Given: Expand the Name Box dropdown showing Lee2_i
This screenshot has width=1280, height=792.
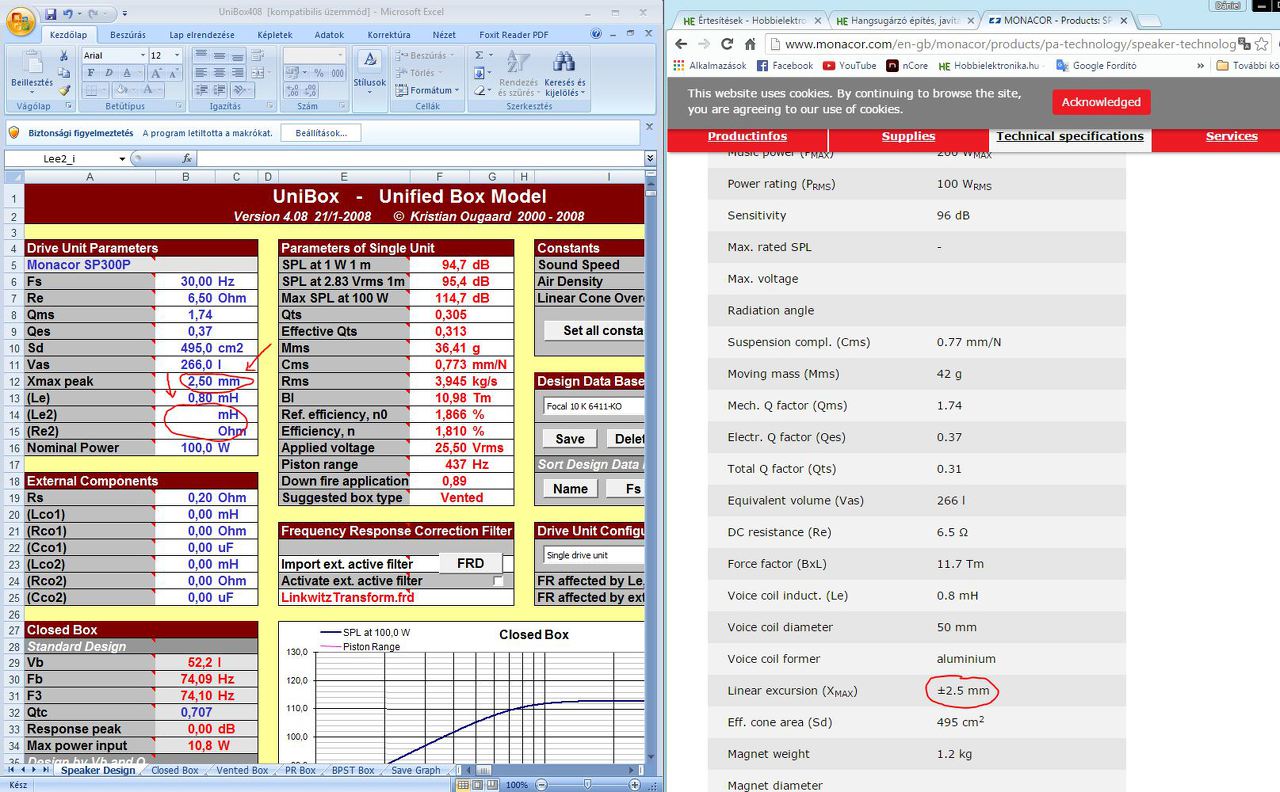Looking at the screenshot, I should tap(122, 158).
